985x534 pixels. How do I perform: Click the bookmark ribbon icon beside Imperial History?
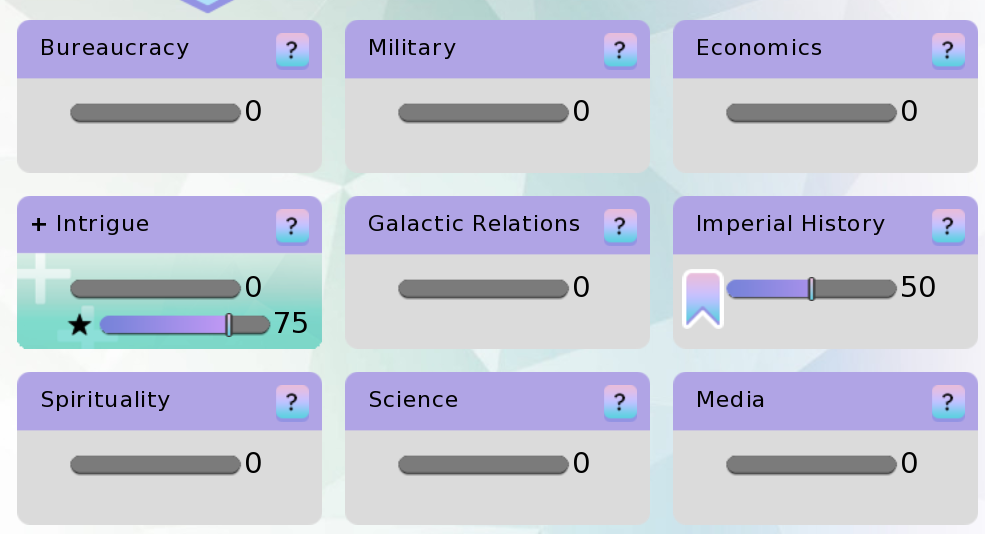[702, 298]
